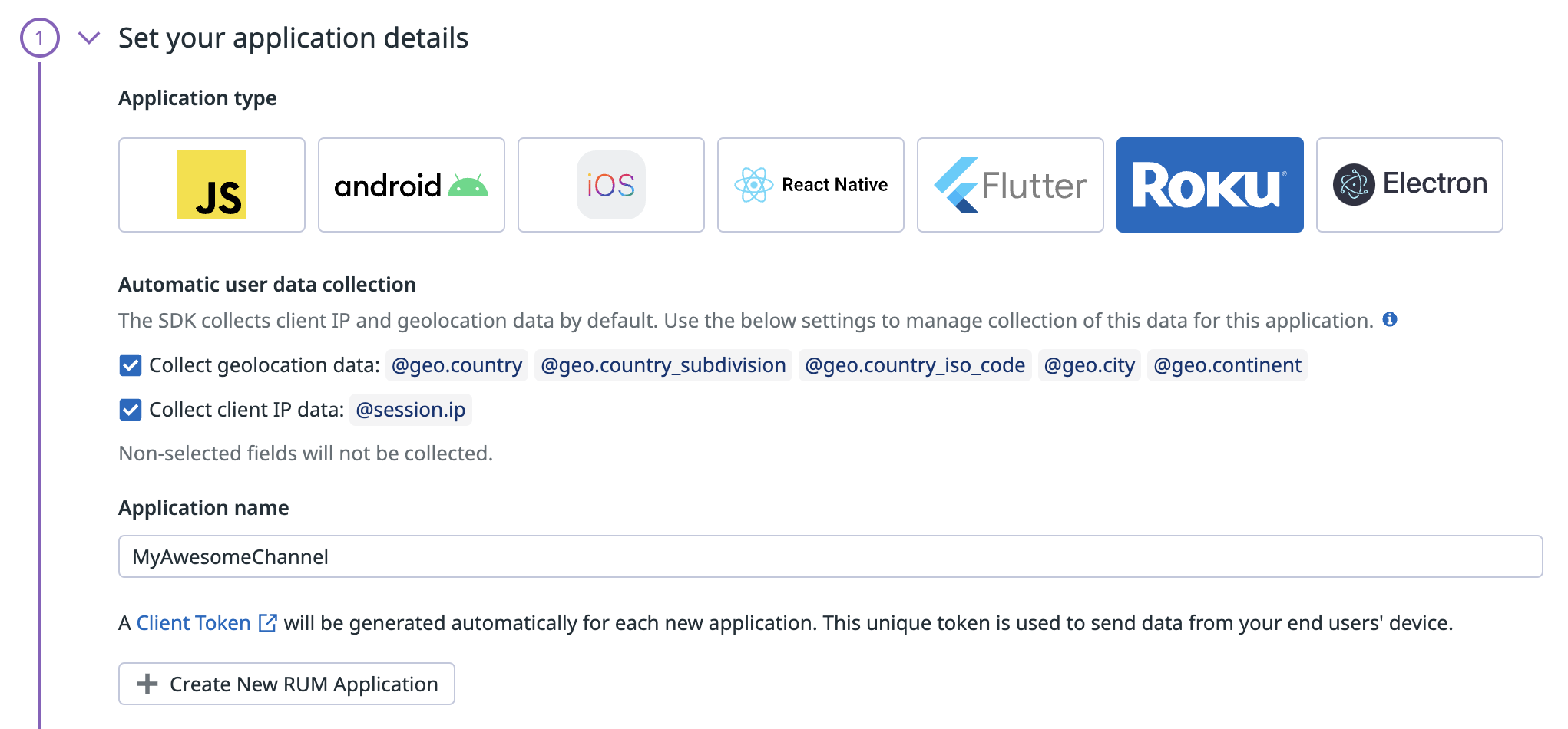Select the @geo.city tag
Screen dimensions: 1568x729
click(1090, 365)
